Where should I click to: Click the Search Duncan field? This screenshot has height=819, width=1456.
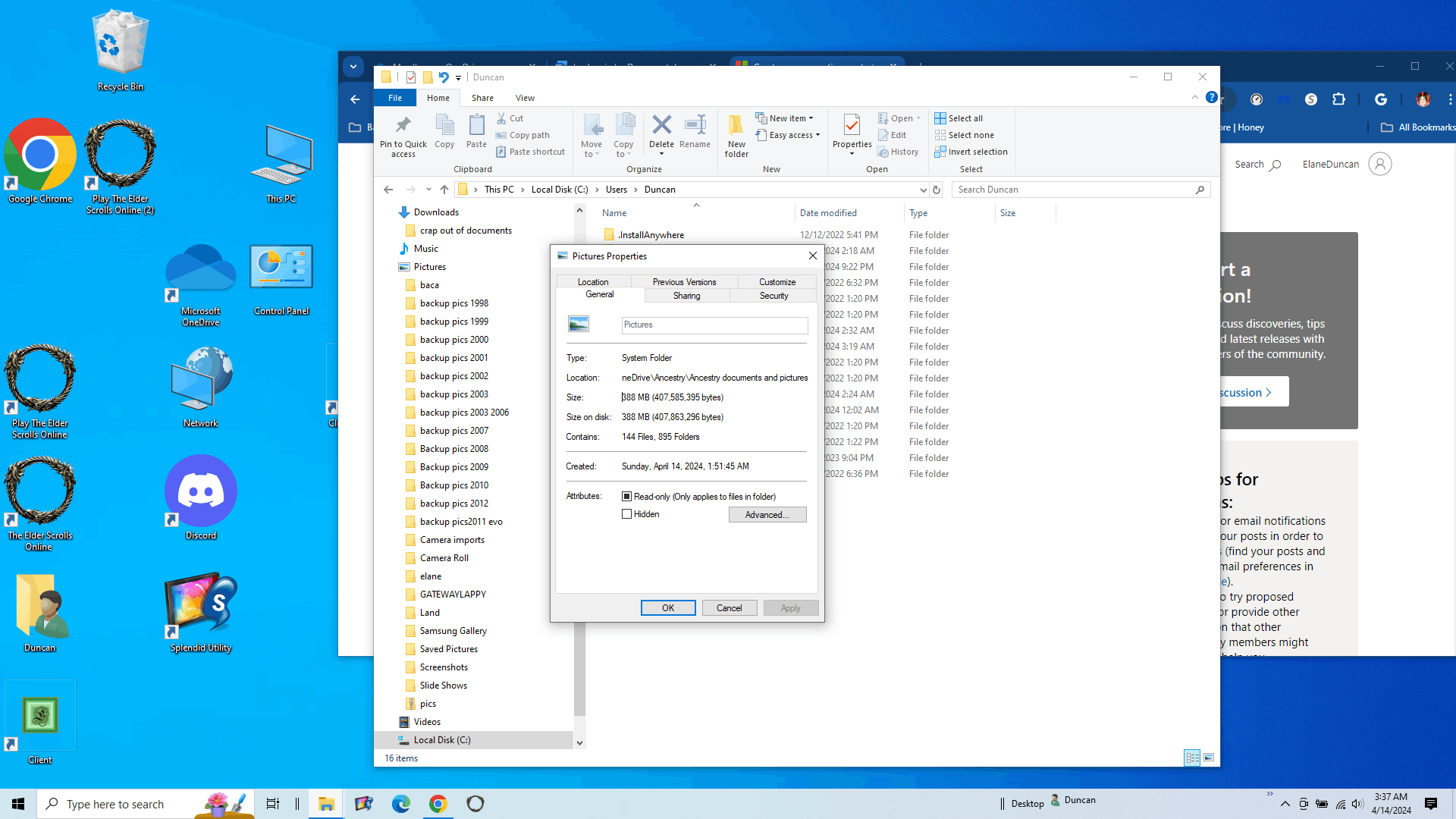(x=1073, y=190)
